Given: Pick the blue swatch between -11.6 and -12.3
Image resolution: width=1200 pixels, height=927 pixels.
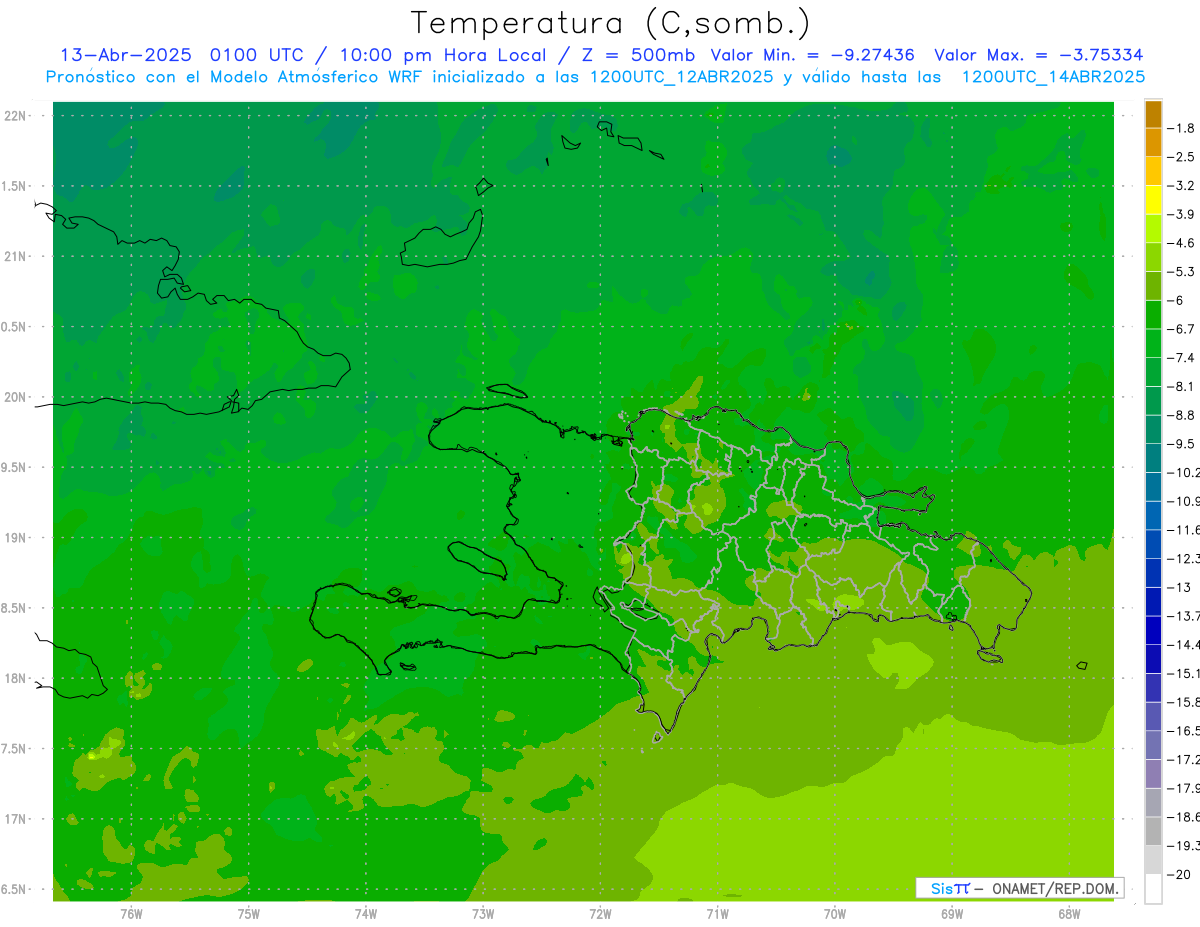Looking at the screenshot, I should coord(1153,544).
